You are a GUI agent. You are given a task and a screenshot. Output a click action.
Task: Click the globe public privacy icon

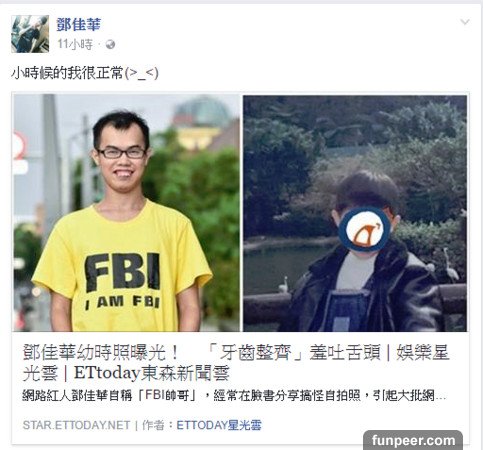(110, 44)
